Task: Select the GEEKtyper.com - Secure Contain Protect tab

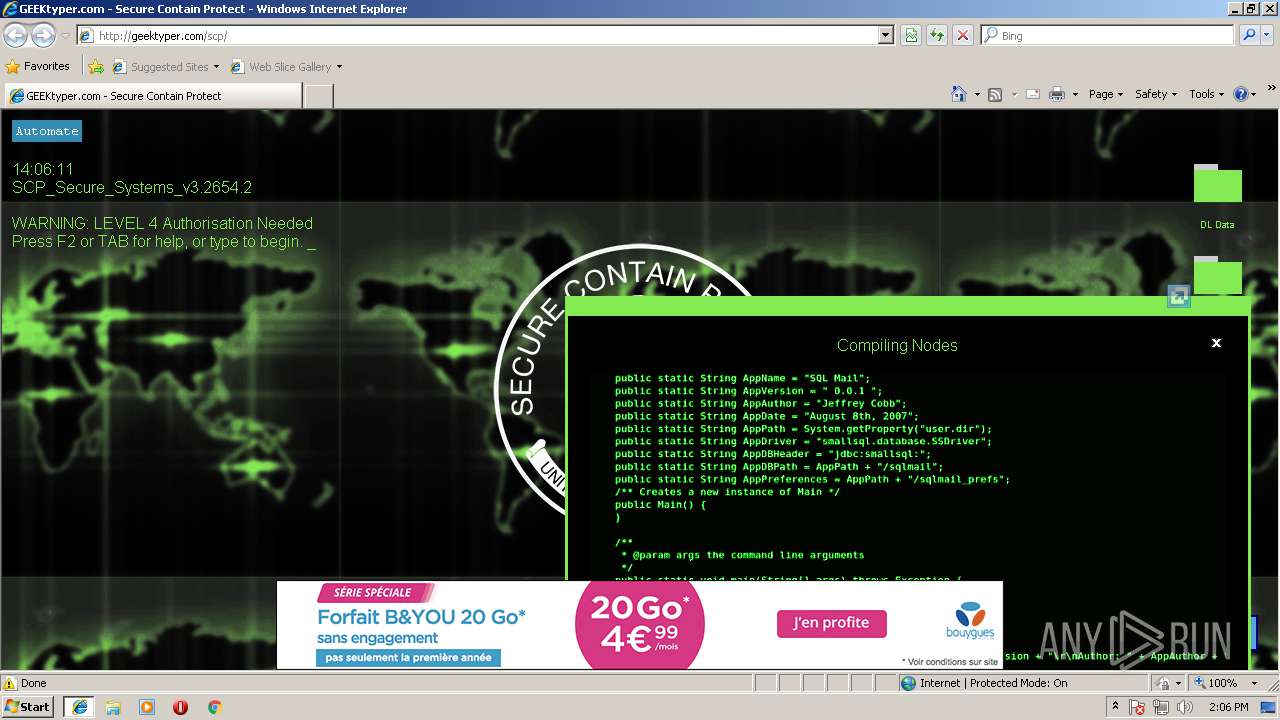Action: (152, 96)
